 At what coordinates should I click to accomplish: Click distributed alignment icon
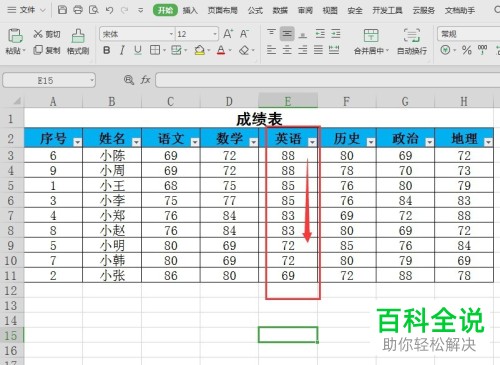point(334,50)
